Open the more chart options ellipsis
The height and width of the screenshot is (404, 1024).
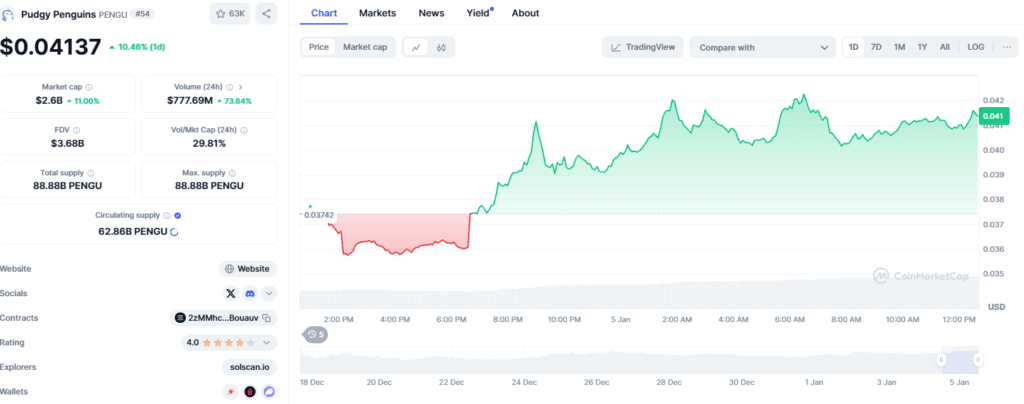(1006, 47)
